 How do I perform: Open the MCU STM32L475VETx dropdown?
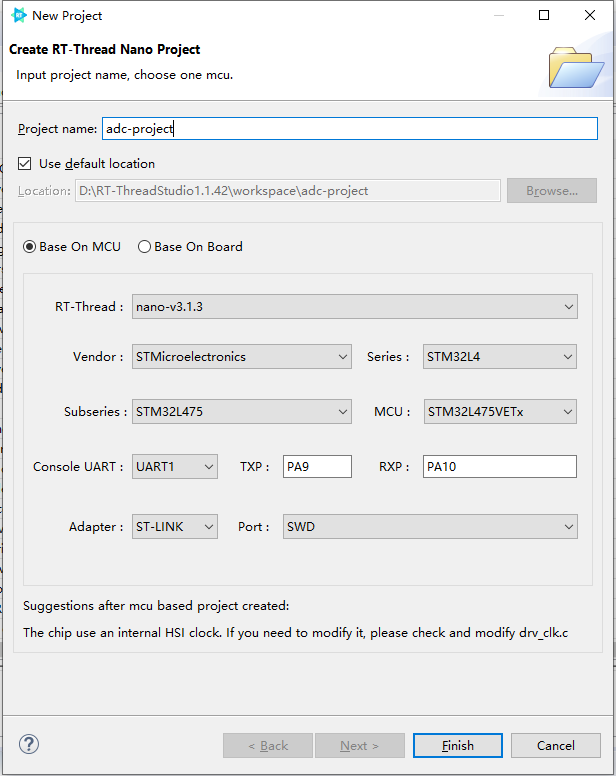click(x=500, y=412)
